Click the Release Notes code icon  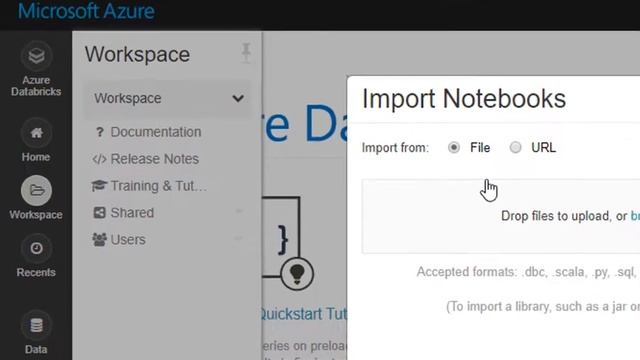(99, 159)
